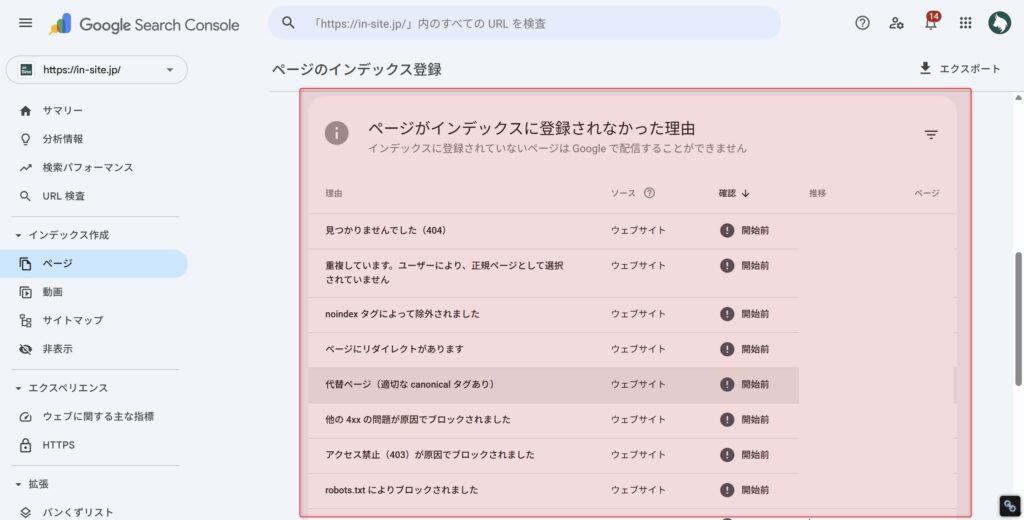Click the エクスポート button

point(959,68)
